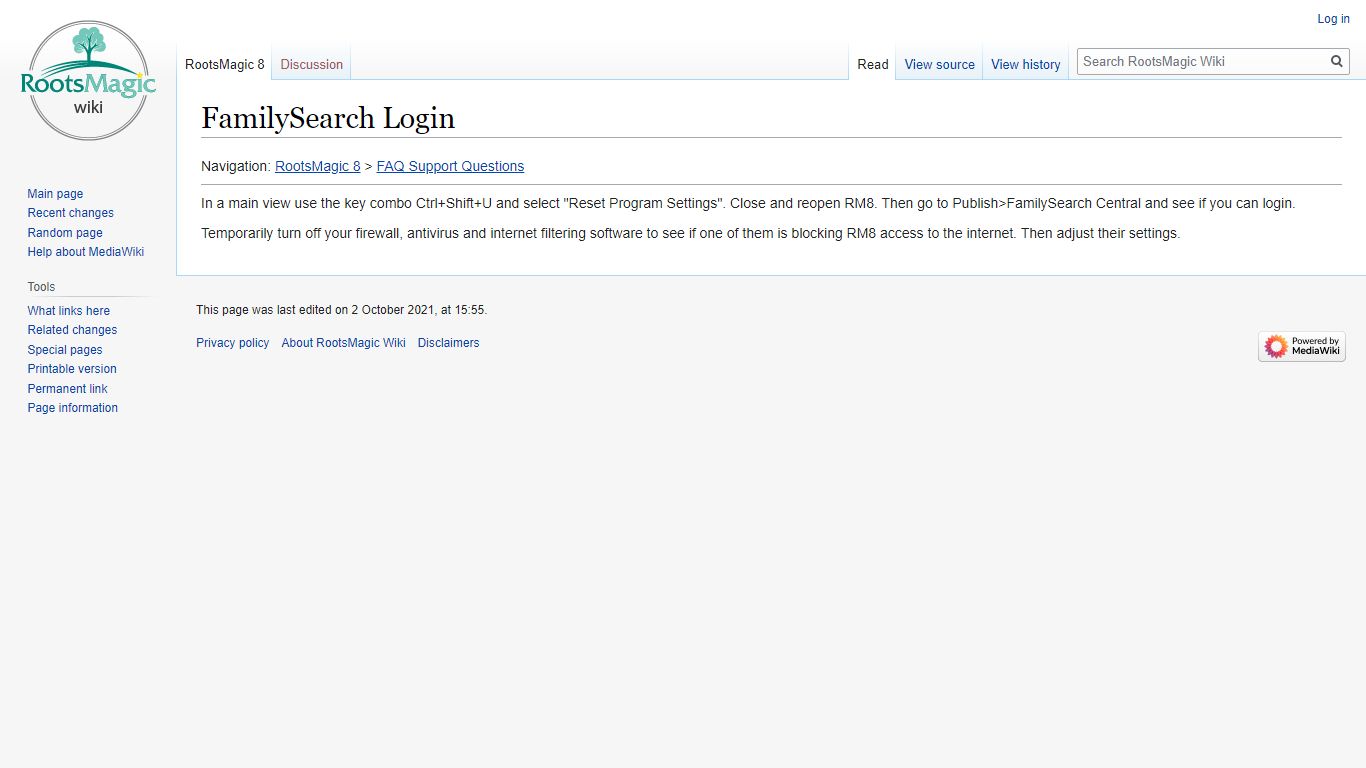Image resolution: width=1366 pixels, height=768 pixels.
Task: Open Permanent link tool
Action: pyautogui.click(x=68, y=389)
